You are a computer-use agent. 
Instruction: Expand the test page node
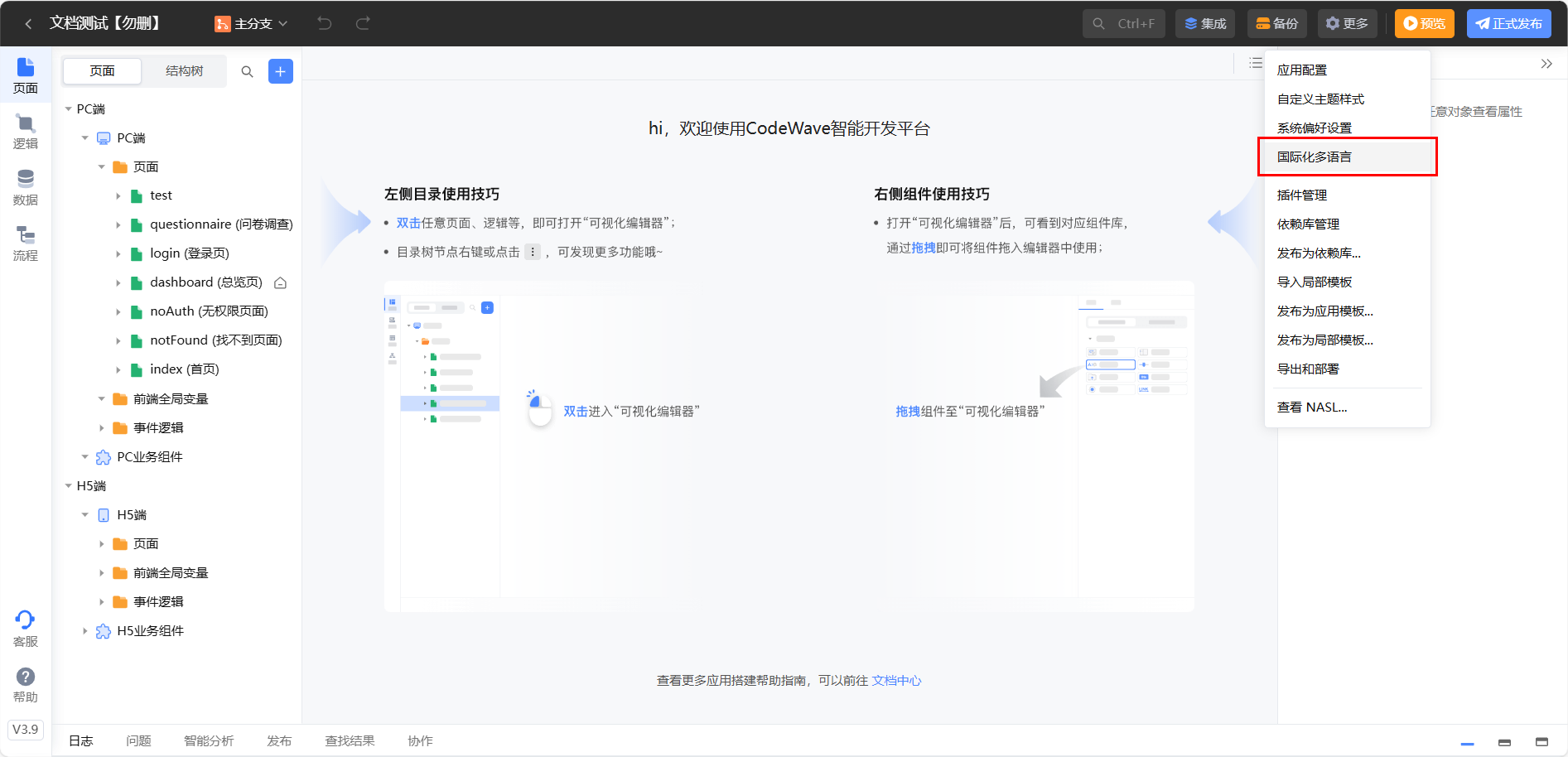[x=118, y=196]
